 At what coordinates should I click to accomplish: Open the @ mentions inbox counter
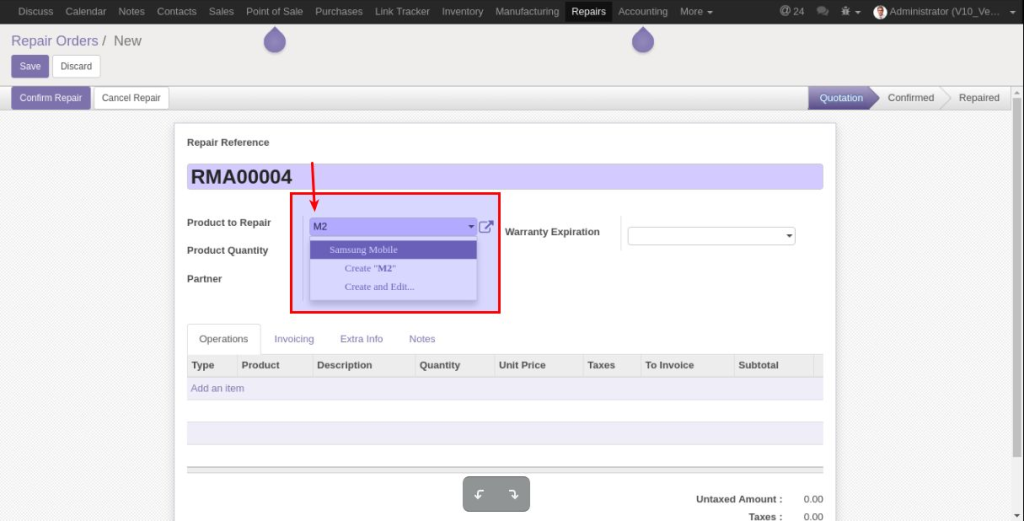coord(791,12)
